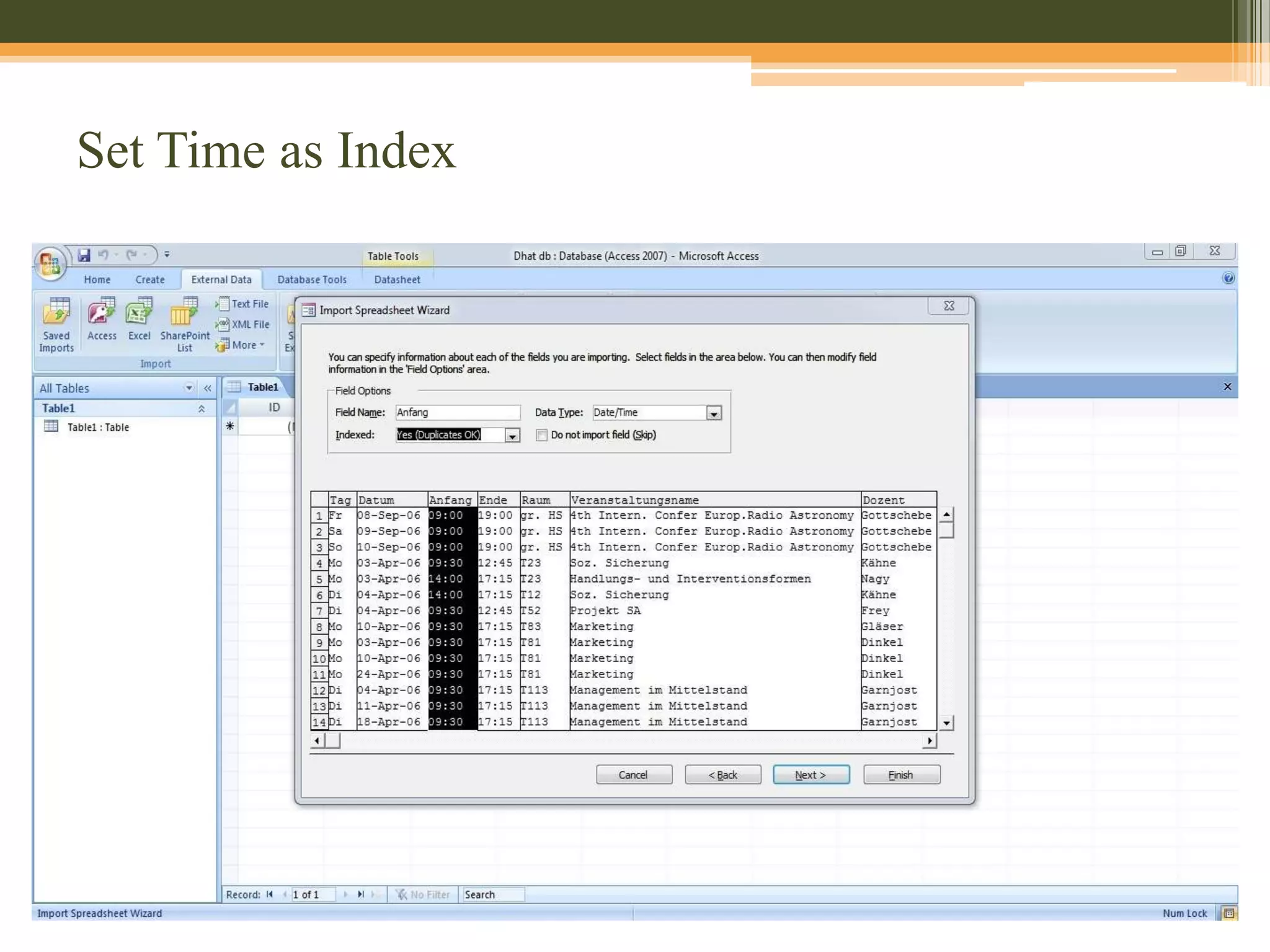
Task: Open the Data Type dropdown
Action: (714, 413)
